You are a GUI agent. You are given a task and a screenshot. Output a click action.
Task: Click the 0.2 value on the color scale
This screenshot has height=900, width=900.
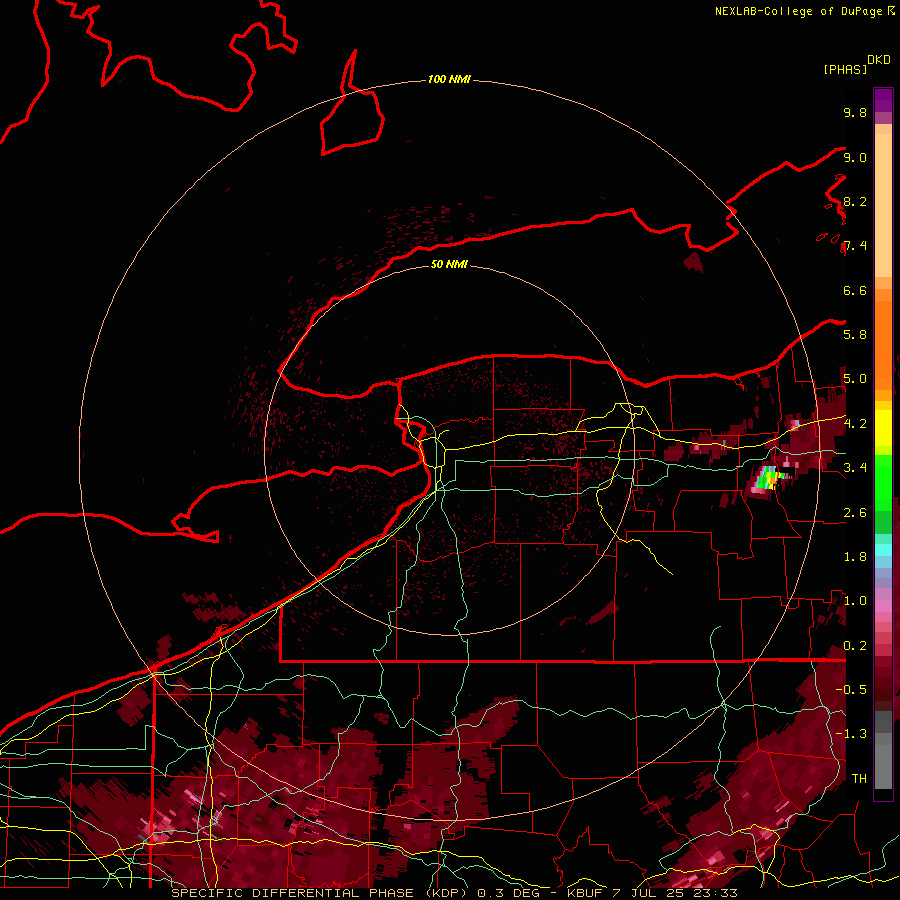tap(855, 646)
